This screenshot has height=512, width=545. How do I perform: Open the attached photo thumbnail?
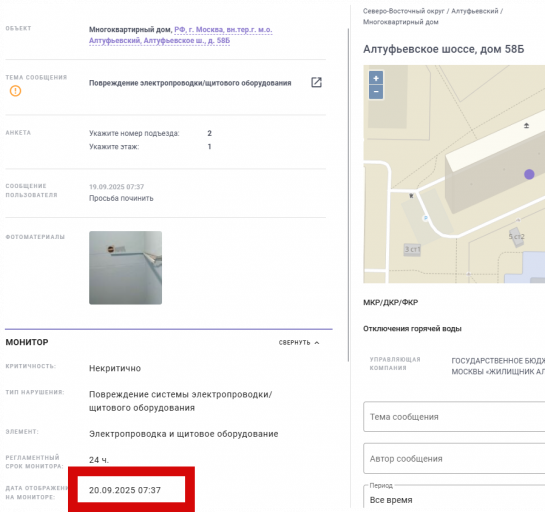125,268
